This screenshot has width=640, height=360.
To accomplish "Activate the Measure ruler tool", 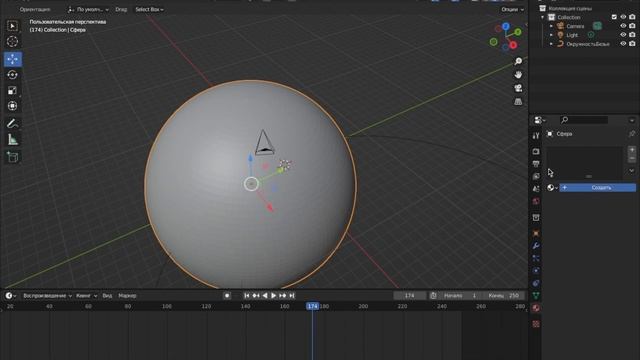I will pyautogui.click(x=12, y=140).
